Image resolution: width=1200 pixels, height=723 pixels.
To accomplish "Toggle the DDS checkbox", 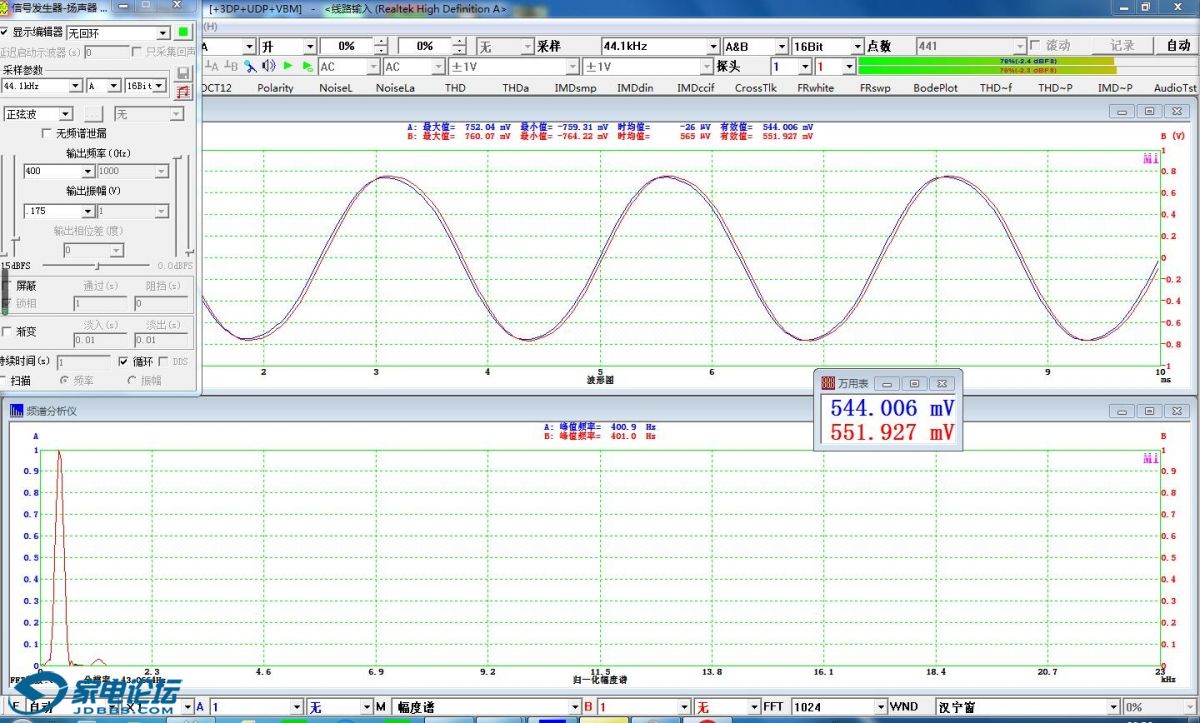I will 164,361.
